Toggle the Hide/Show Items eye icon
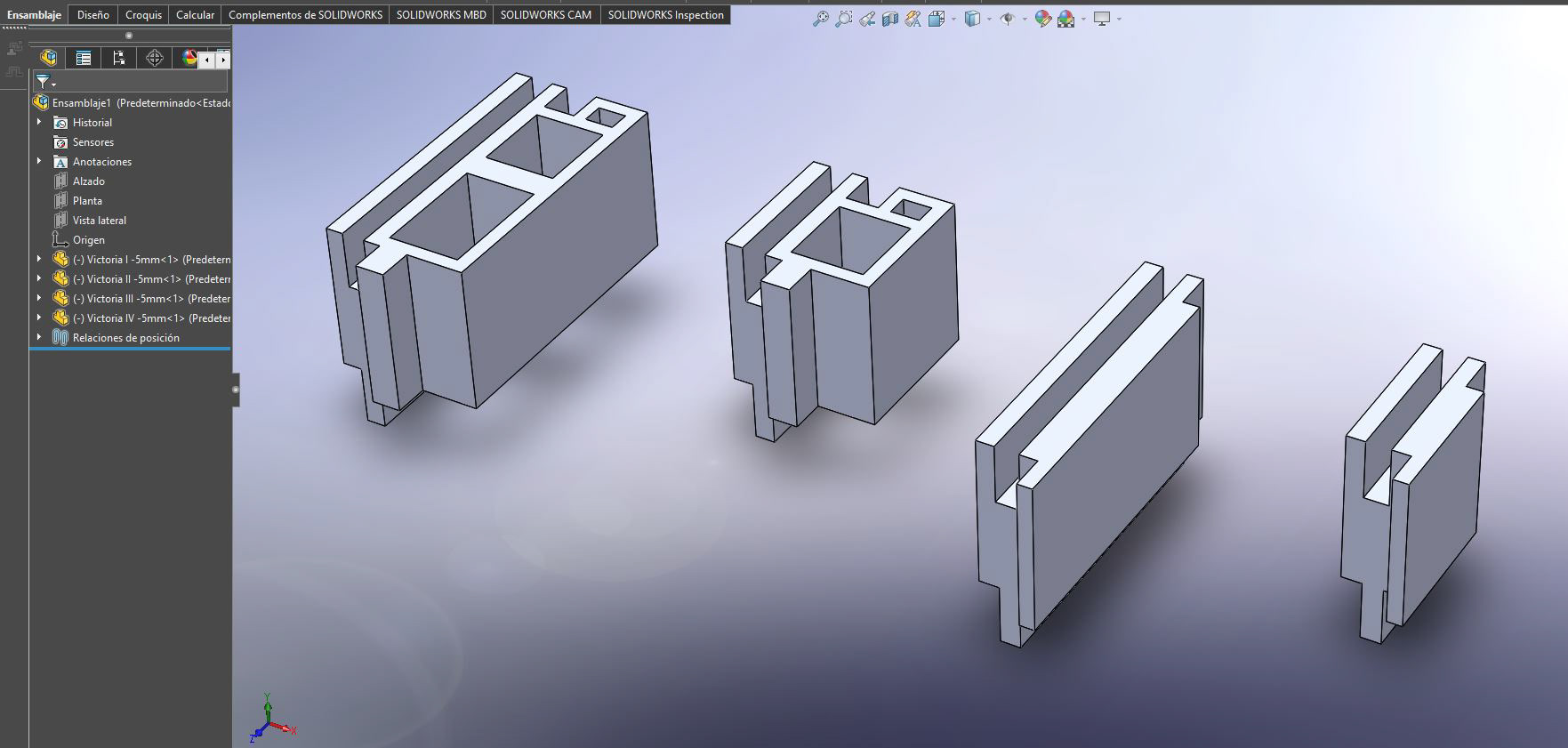This screenshot has height=748, width=1568. pos(1007,19)
